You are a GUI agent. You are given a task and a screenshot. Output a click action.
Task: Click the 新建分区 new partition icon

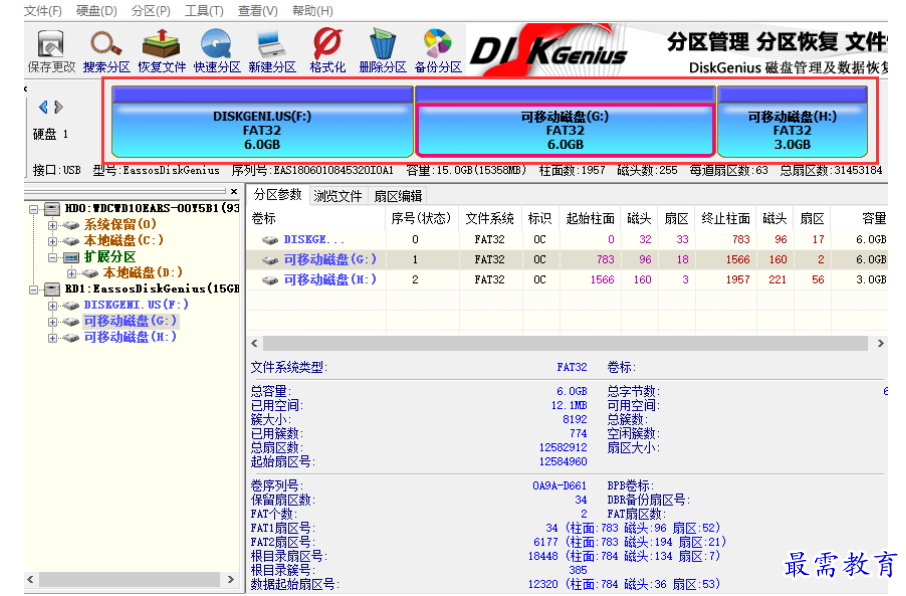coord(271,50)
